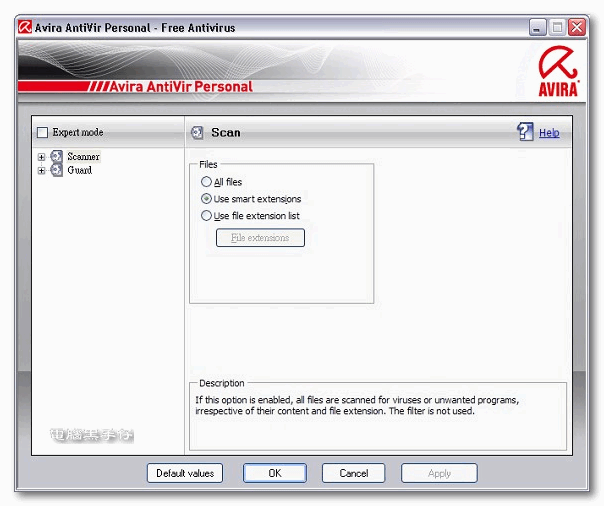Click the Scan section header icon
Viewport: 604px width, 506px height.
point(197,132)
